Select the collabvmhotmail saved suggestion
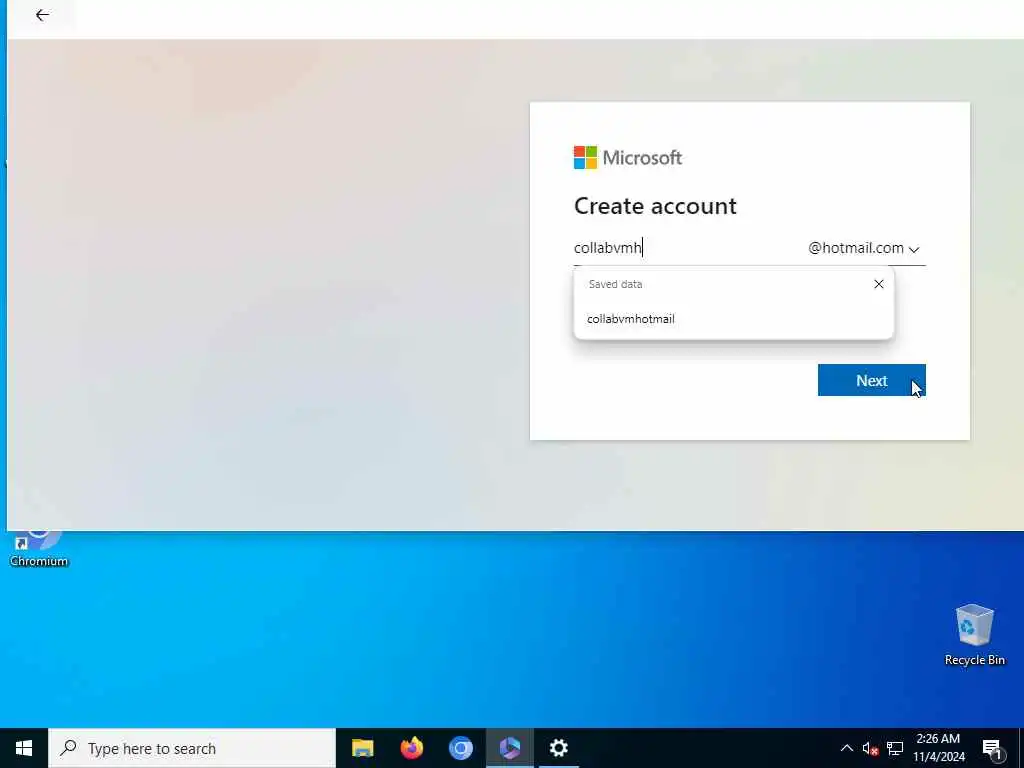 click(733, 319)
